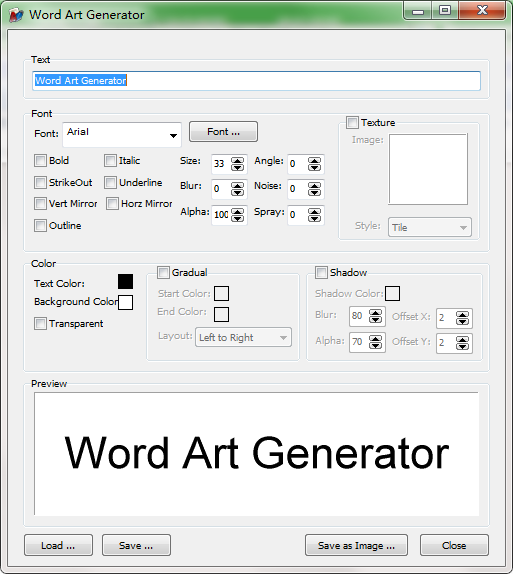Decrease the font Alpha spinner value
This screenshot has height=574, width=513.
tap(237, 218)
